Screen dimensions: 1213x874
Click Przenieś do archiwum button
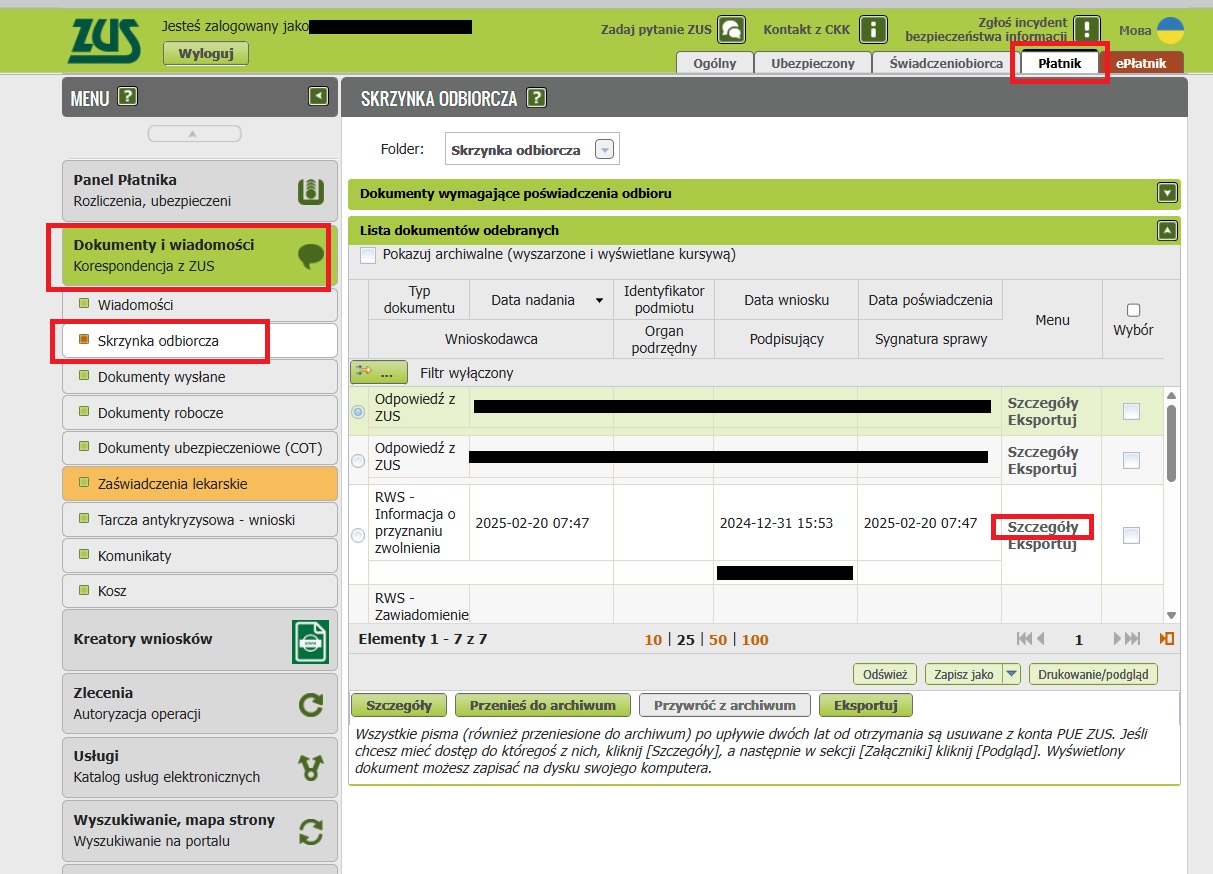[543, 705]
